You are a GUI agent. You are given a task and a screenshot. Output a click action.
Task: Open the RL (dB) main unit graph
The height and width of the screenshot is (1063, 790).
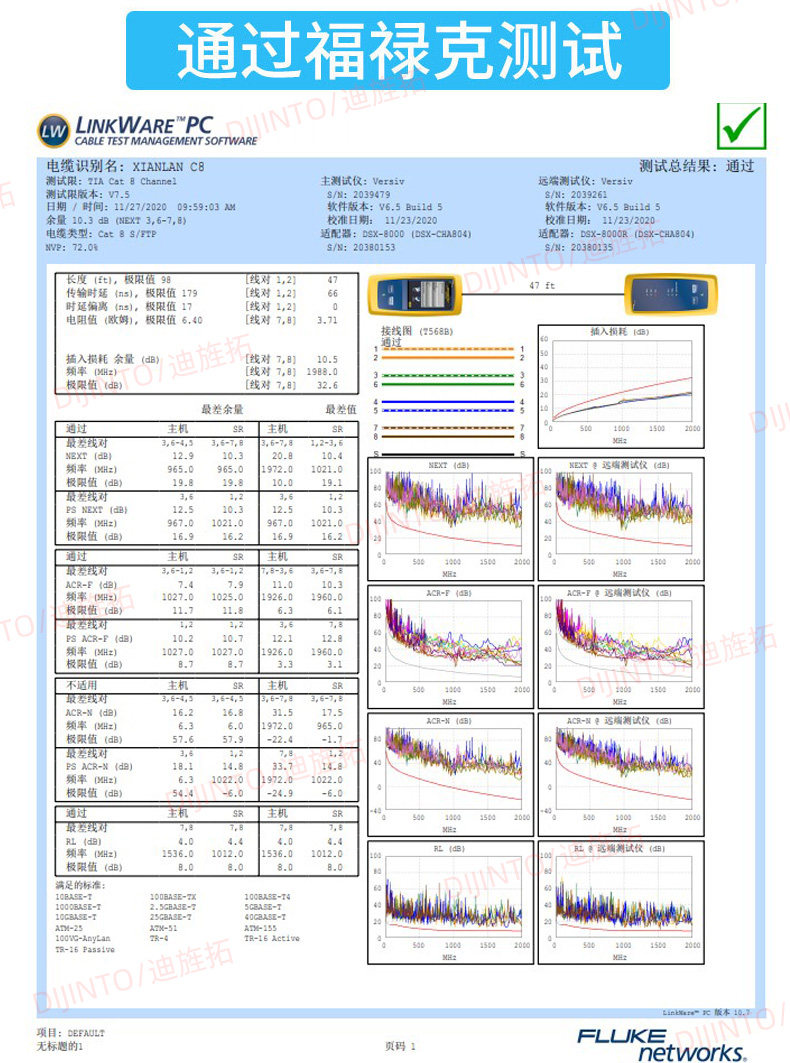tap(450, 902)
